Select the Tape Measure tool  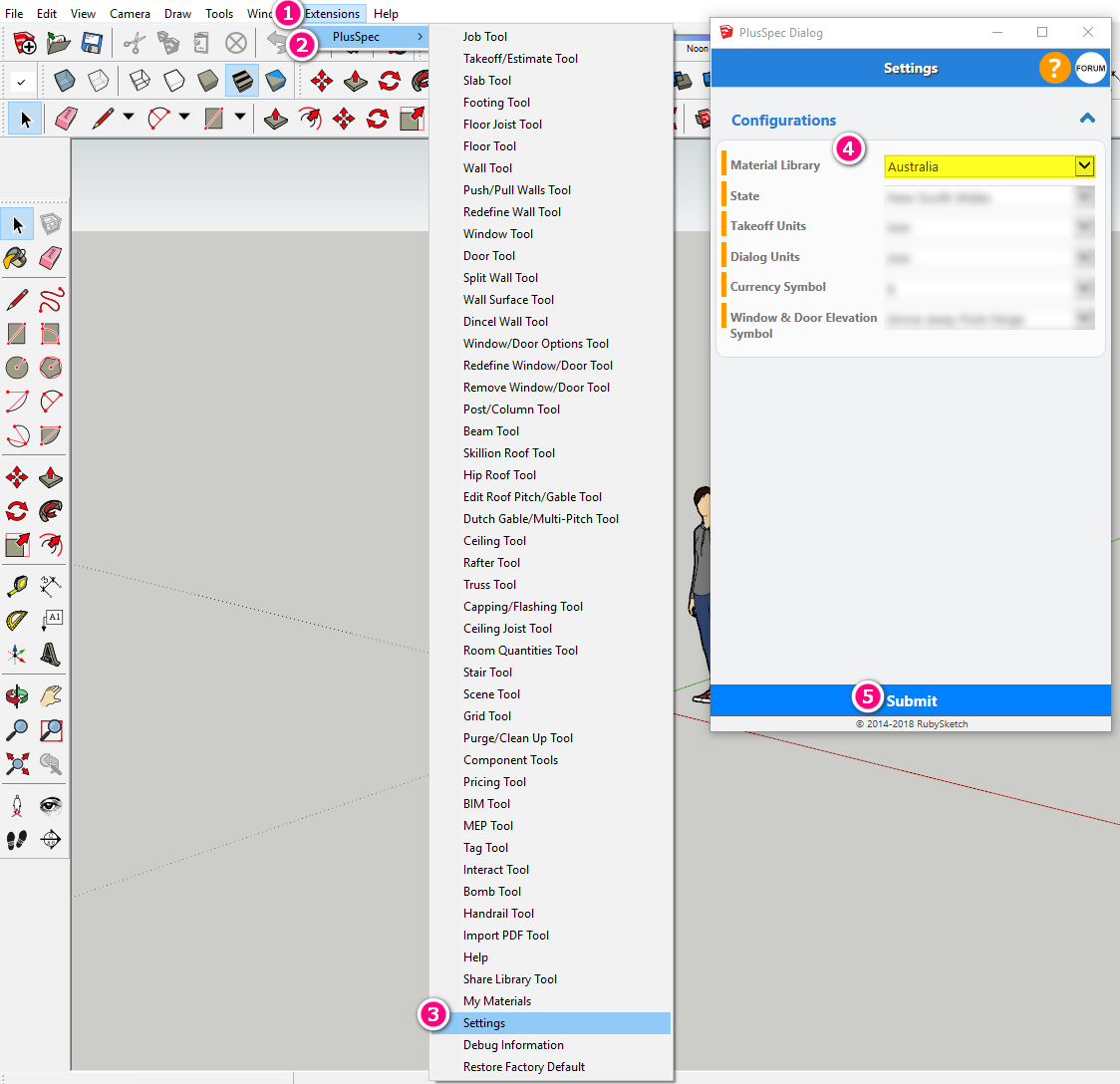tap(16, 586)
